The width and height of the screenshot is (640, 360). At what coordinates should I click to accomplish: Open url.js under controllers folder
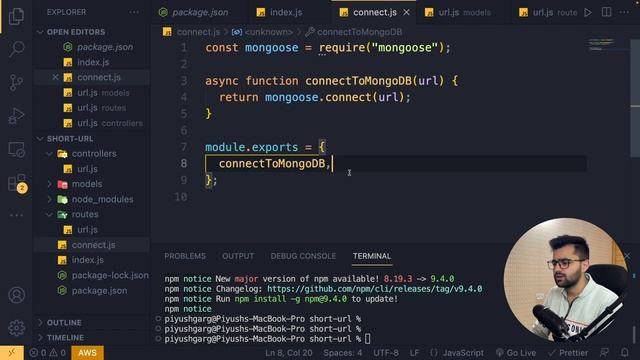(x=87, y=169)
